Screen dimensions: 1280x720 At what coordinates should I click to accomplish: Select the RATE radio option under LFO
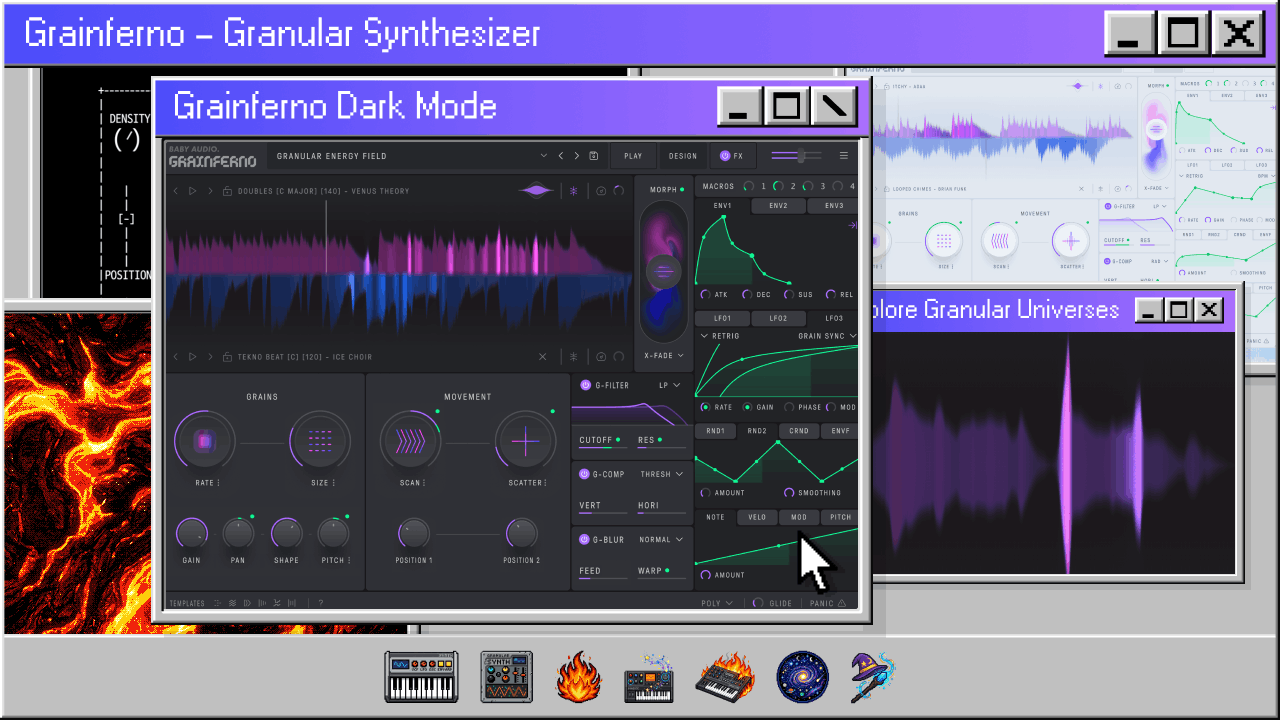pyautogui.click(x=706, y=408)
